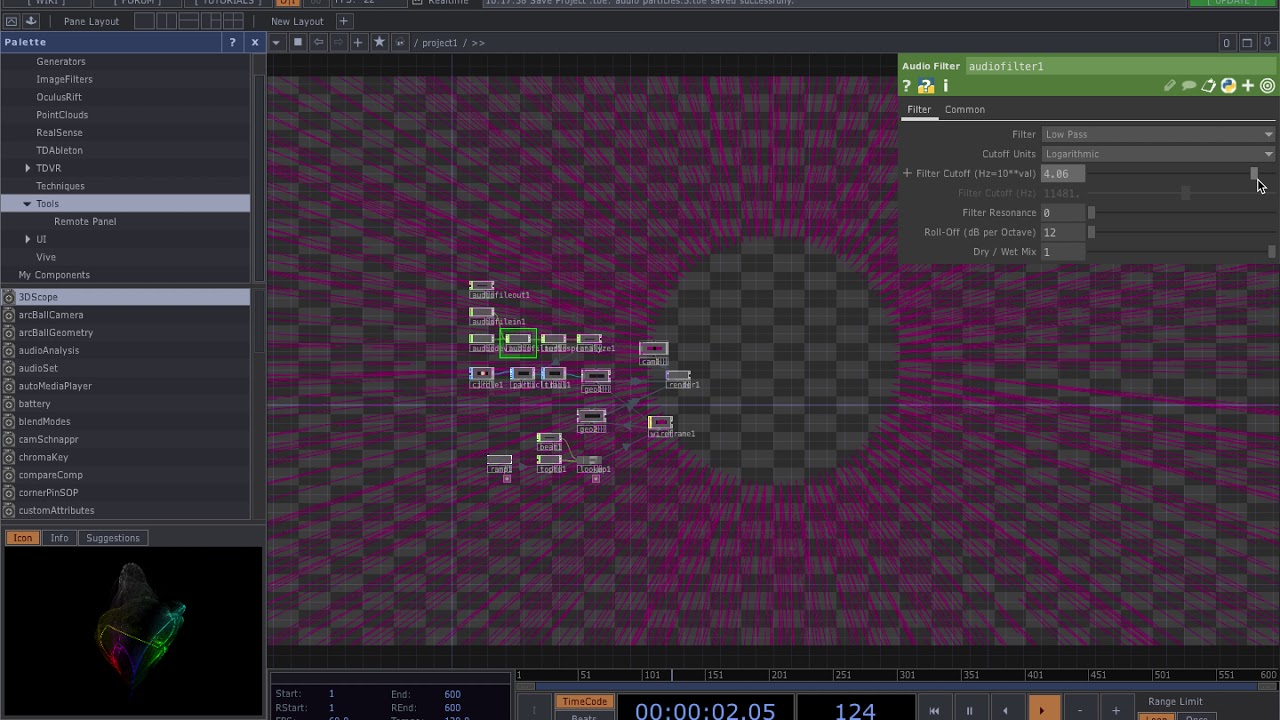Open Python help icon in parameter header
Viewport: 1280px width, 720px height.
pos(926,87)
